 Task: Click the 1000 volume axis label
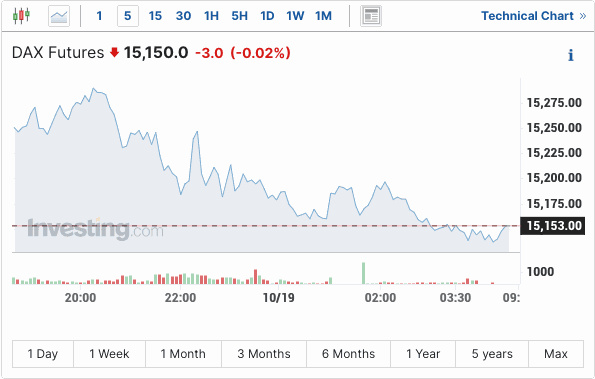pyautogui.click(x=540, y=272)
